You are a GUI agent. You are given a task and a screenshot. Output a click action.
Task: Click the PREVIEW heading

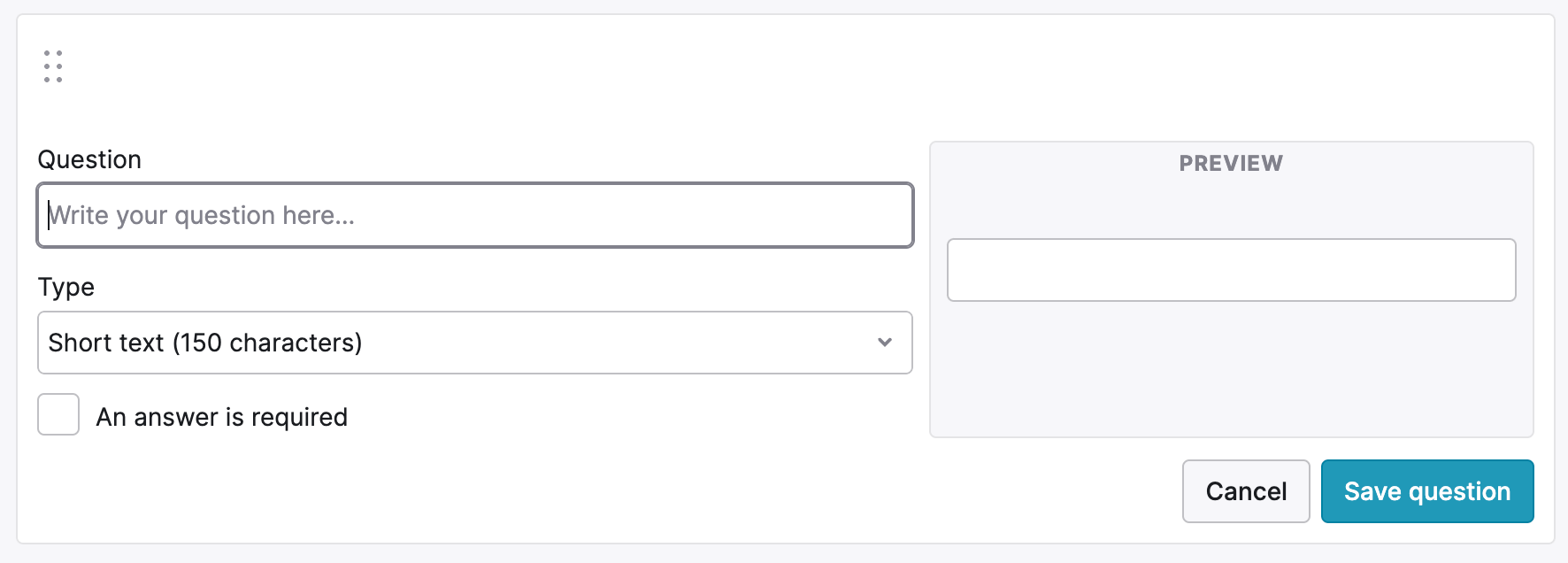click(x=1231, y=163)
